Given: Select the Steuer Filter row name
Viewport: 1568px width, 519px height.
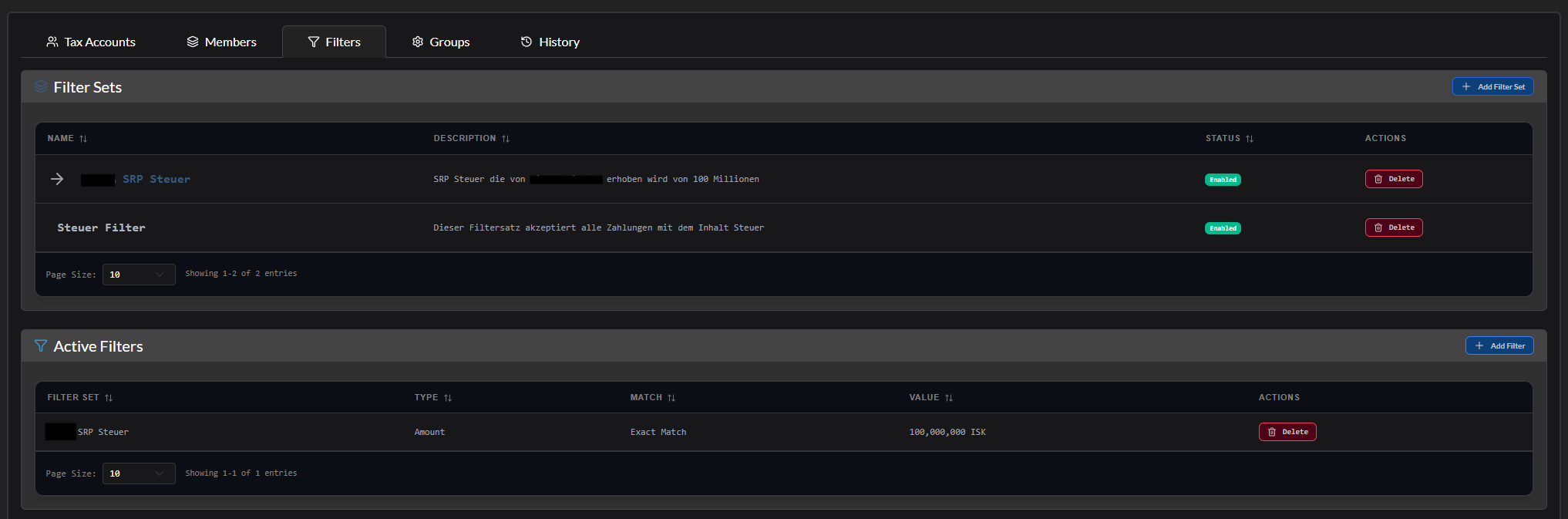Looking at the screenshot, I should click(101, 227).
